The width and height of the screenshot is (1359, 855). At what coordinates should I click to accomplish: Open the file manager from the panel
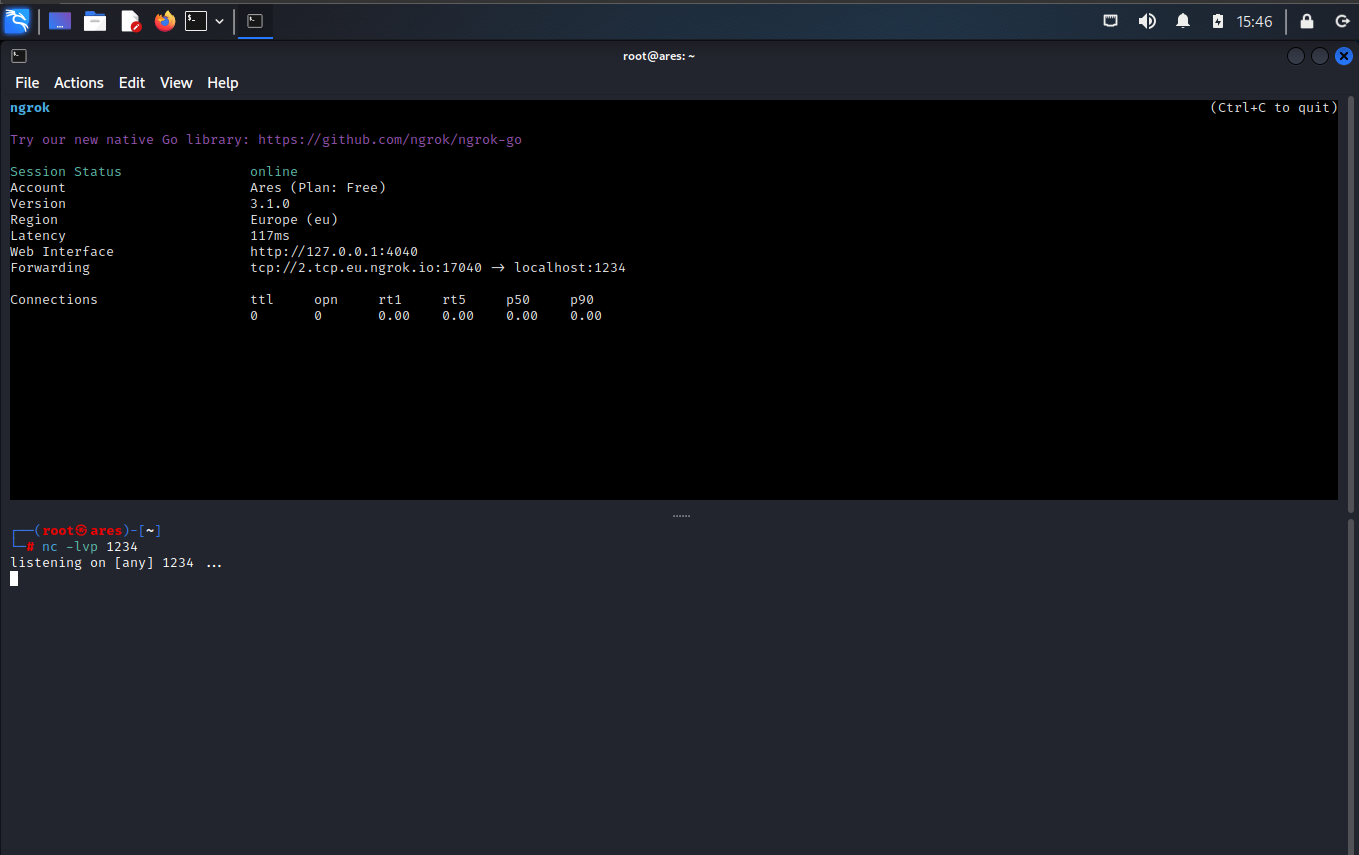click(x=95, y=21)
